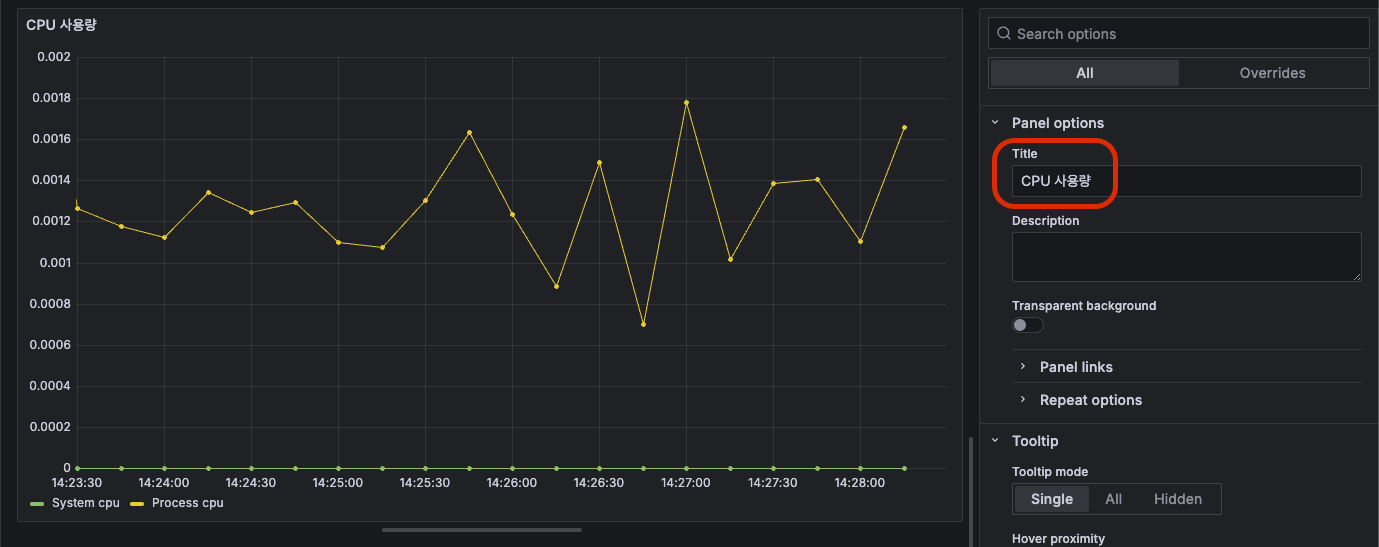Click the CPU 사용량 panel title
1379x547 pixels.
click(x=61, y=25)
